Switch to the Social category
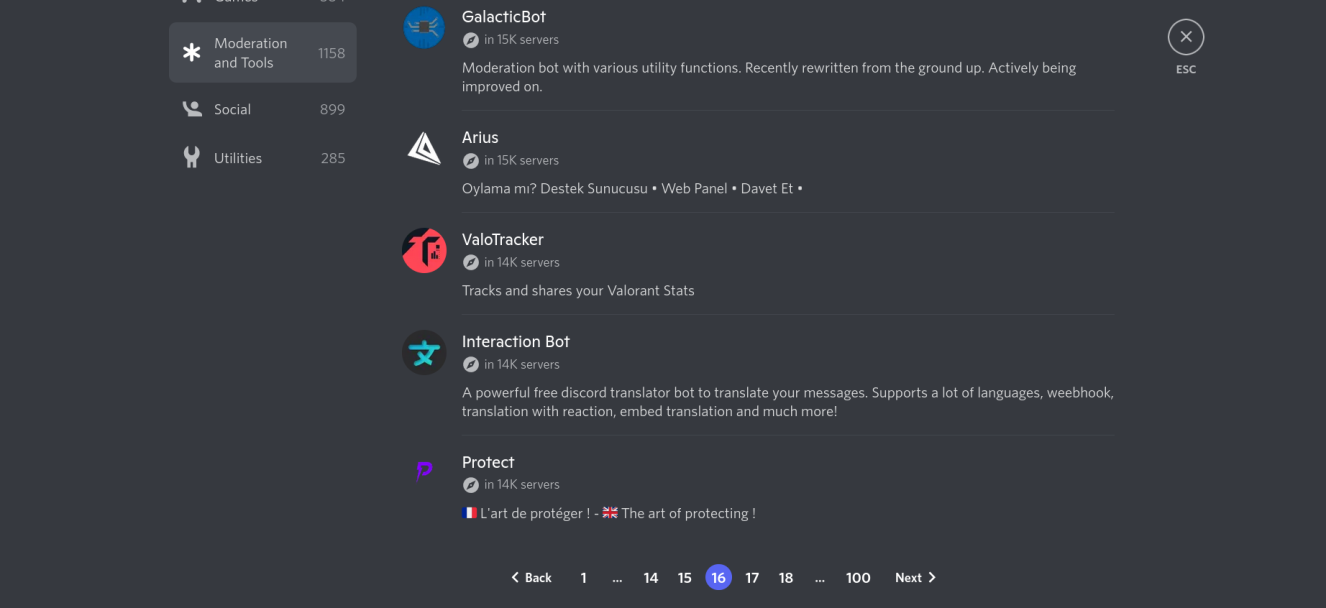Viewport: 1326px width, 608px height. [x=232, y=109]
